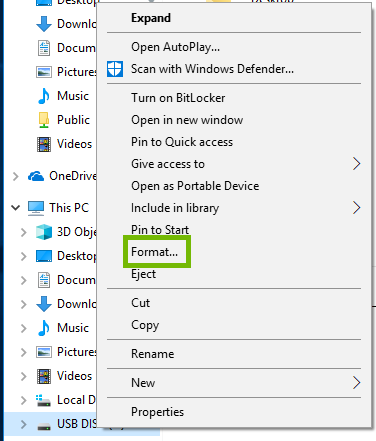The height and width of the screenshot is (441, 376).
Task: Click the This PC monitor icon
Action: [x=36, y=208]
